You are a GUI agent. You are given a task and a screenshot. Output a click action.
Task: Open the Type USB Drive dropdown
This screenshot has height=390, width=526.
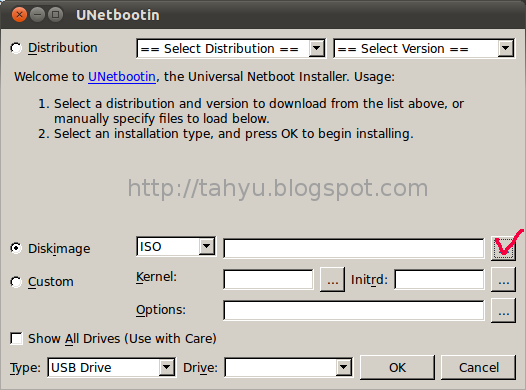[111, 368]
